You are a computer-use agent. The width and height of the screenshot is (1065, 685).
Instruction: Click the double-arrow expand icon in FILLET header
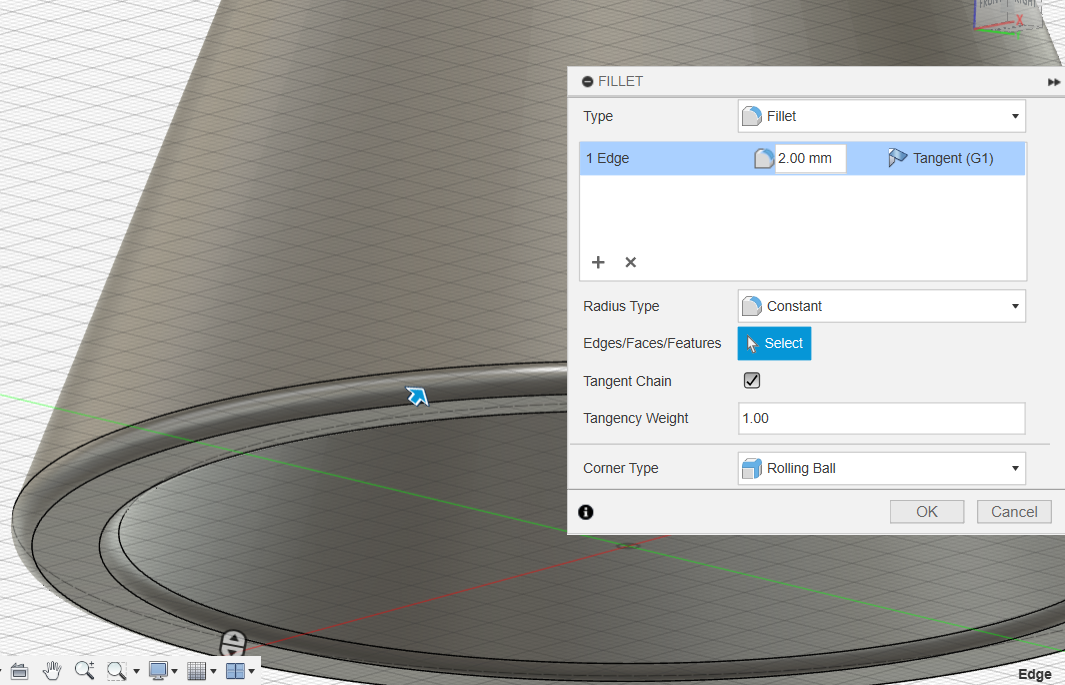click(x=1053, y=82)
